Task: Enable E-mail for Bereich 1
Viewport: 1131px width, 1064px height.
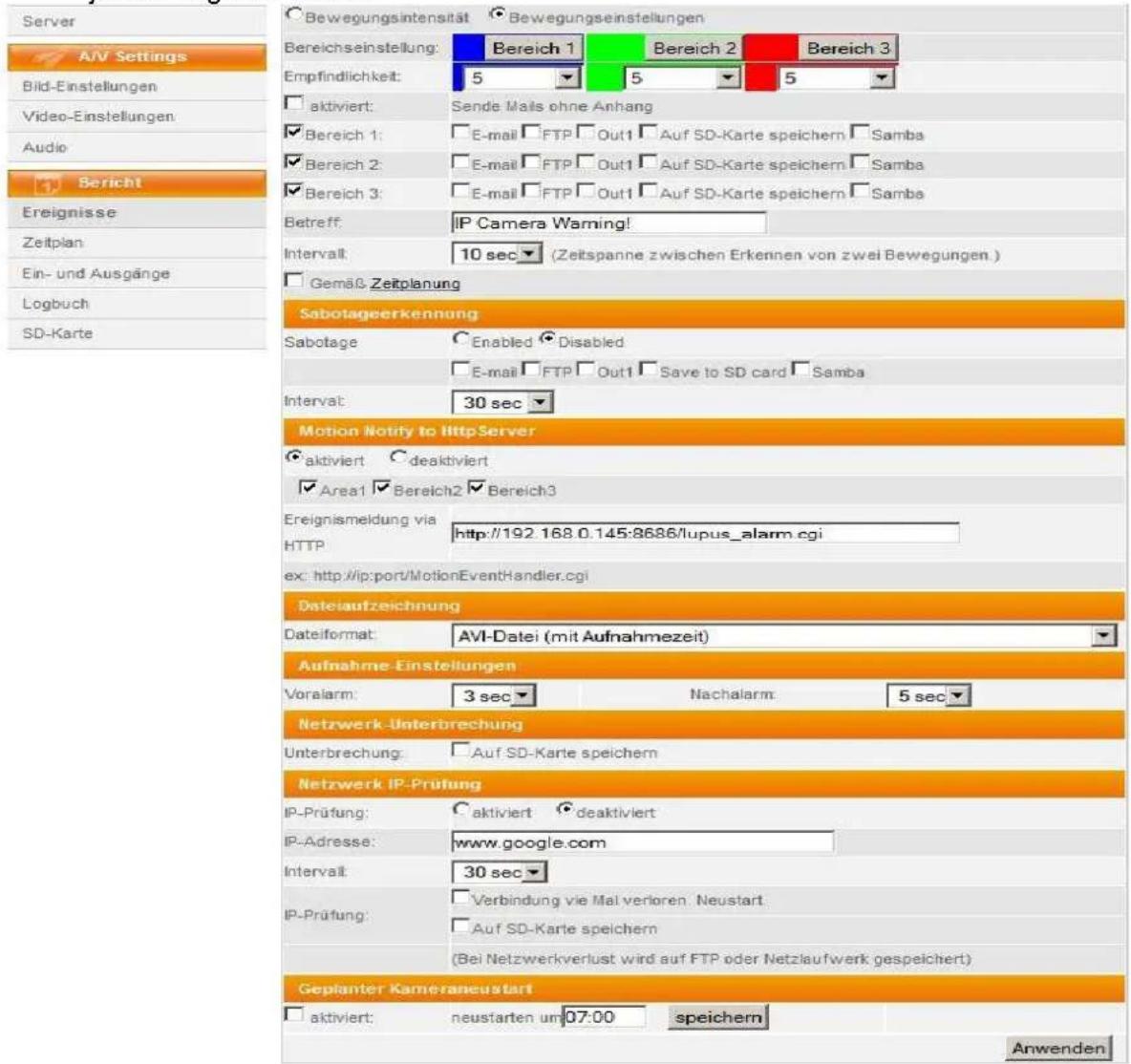Action: point(460,133)
